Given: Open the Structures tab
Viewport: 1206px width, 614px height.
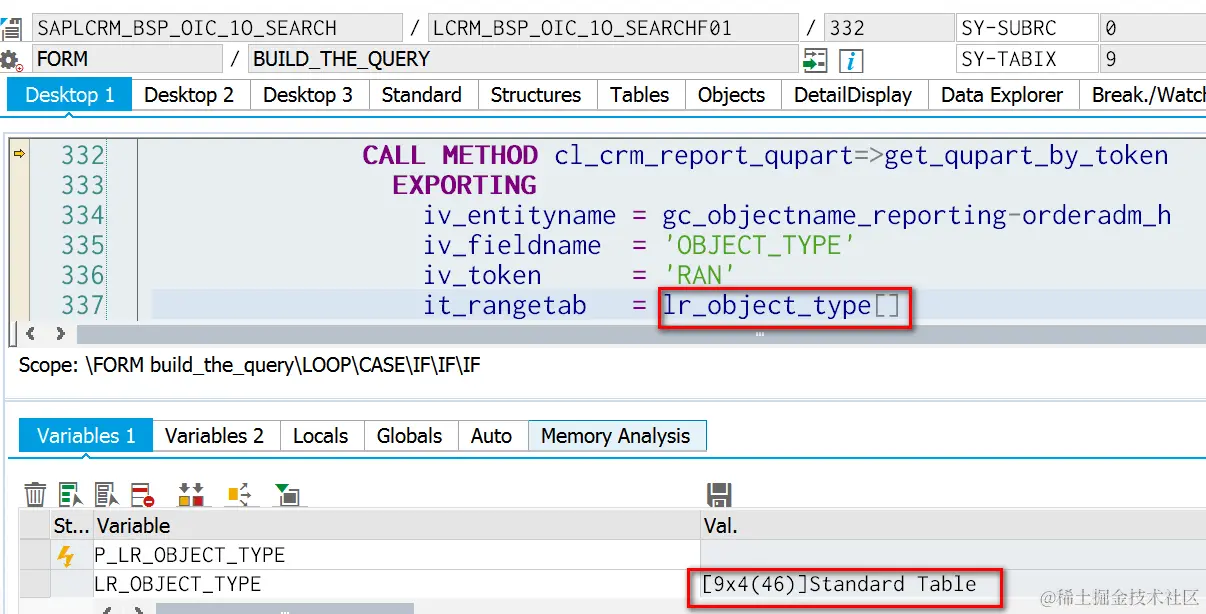Looking at the screenshot, I should coord(536,95).
